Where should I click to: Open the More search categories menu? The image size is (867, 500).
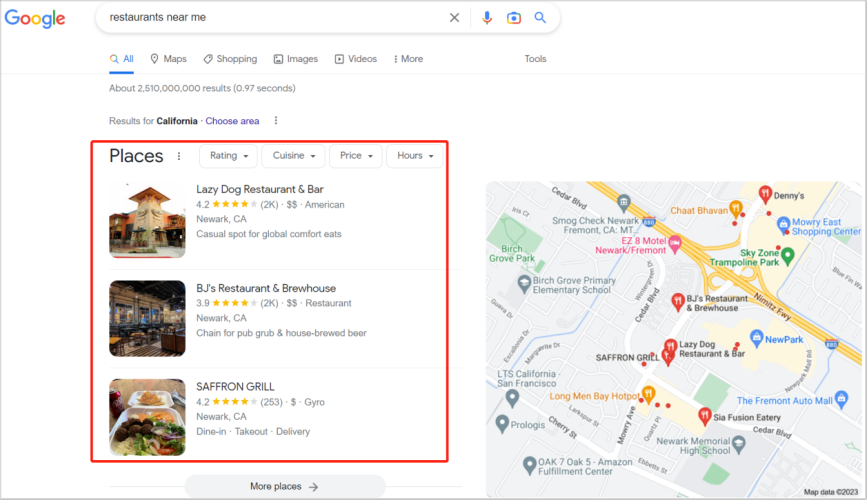pyautogui.click(x=408, y=59)
